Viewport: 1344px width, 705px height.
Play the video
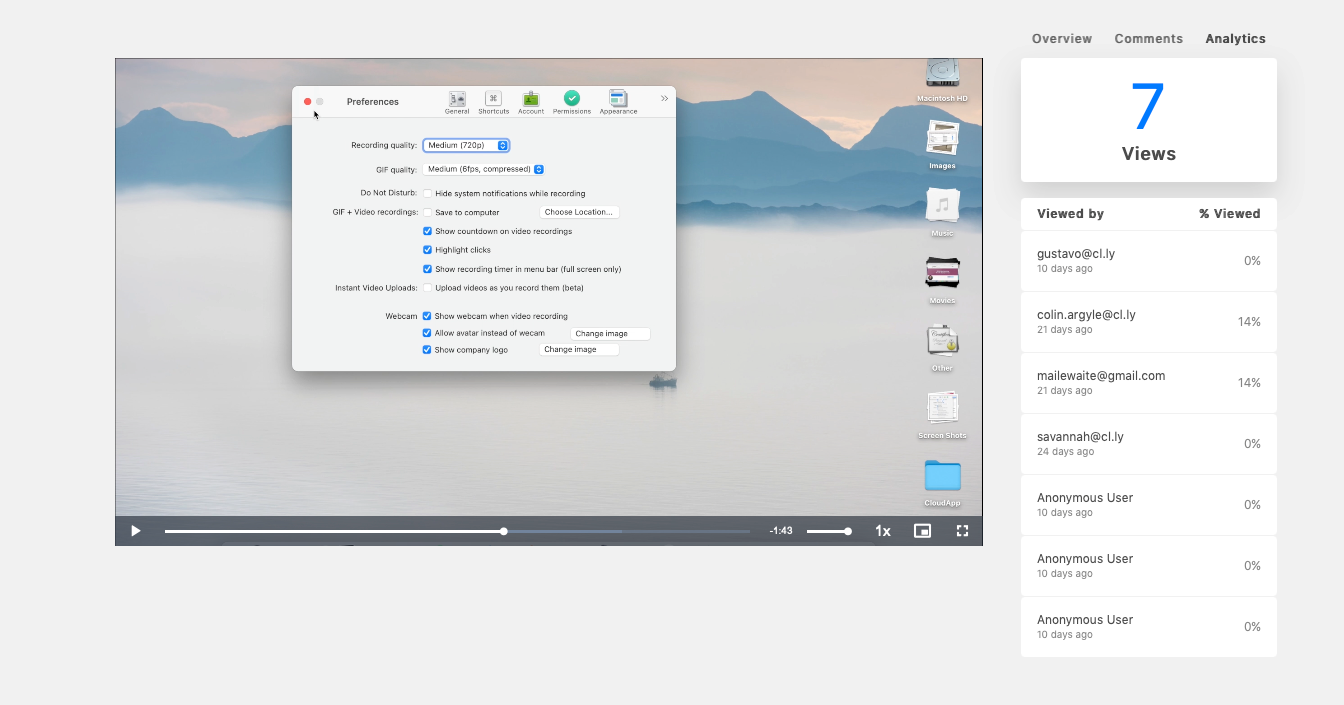(x=136, y=531)
